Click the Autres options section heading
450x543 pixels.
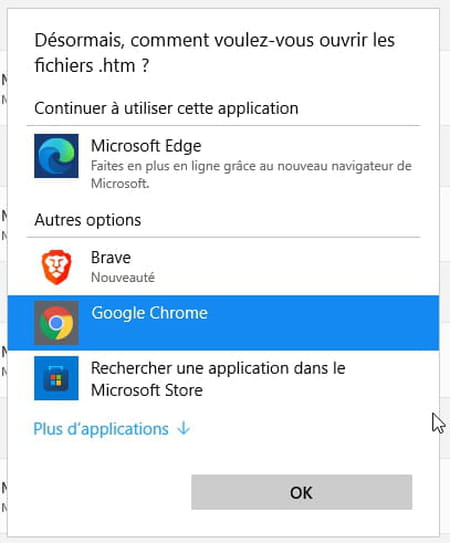(x=88, y=220)
